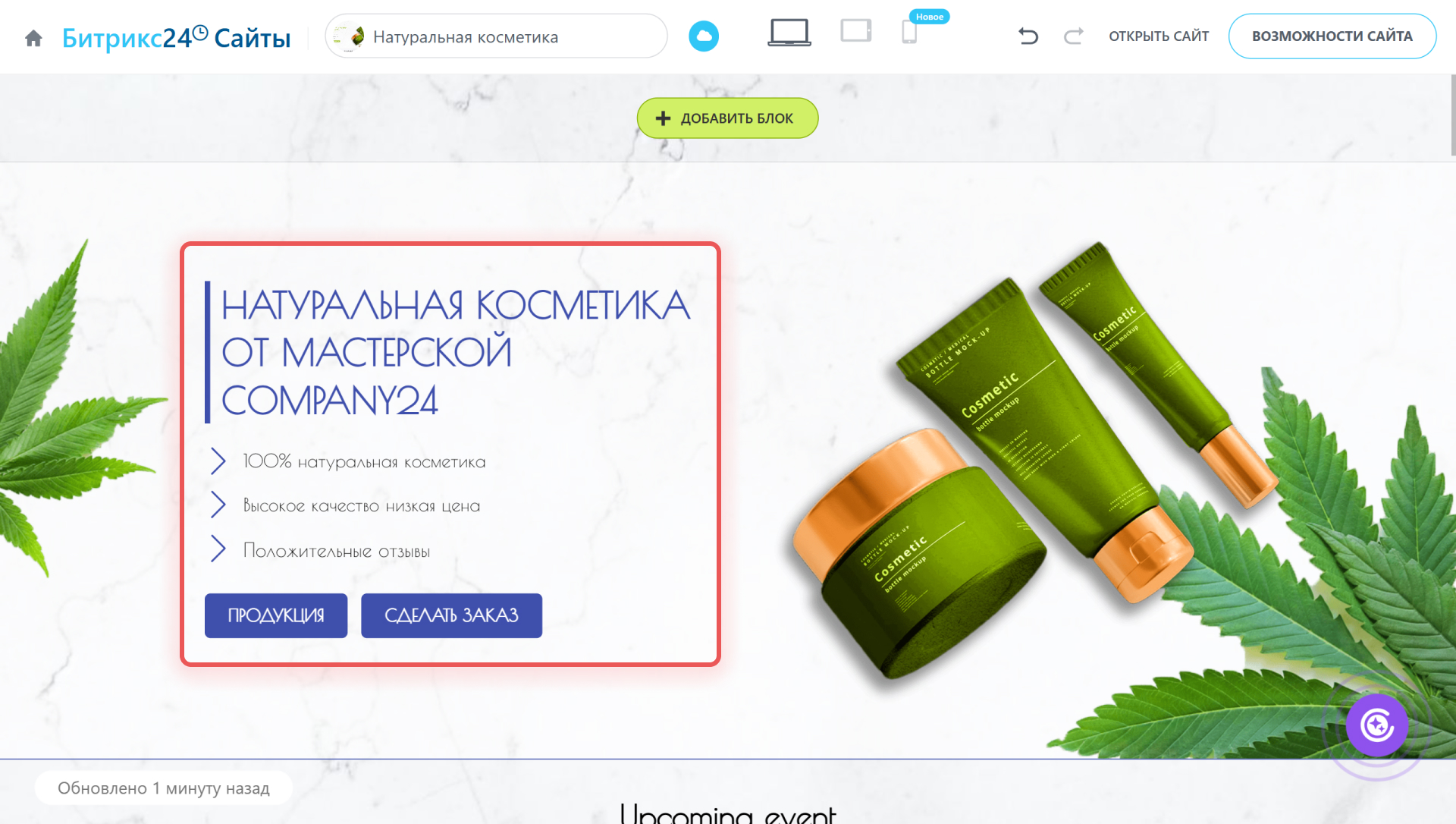Viewport: 1456px width, 824px height.
Task: Switch to desktop laptop preview
Action: (x=789, y=33)
